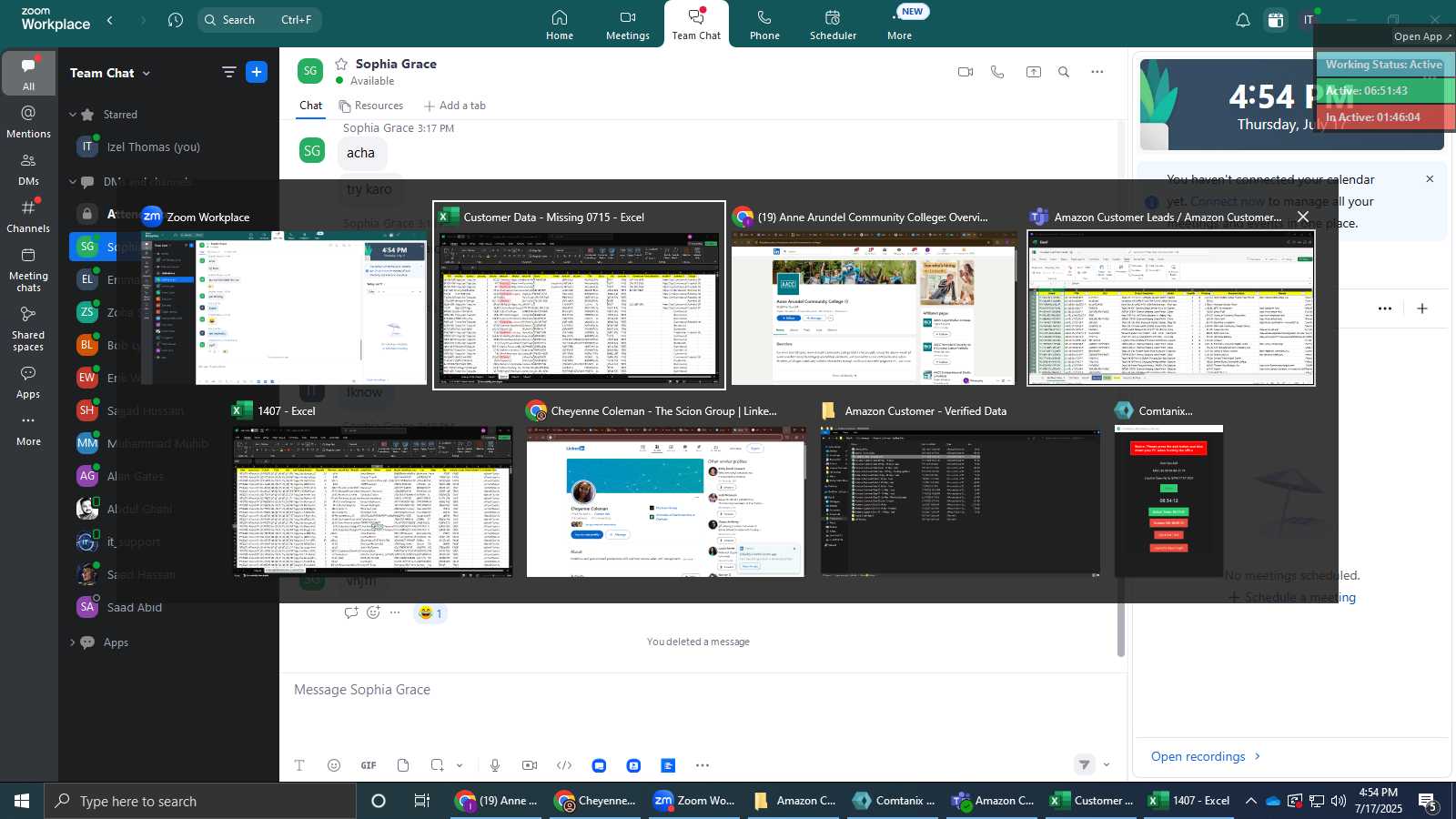Image resolution: width=1456 pixels, height=819 pixels.
Task: Click the new chat plus button
Action: 257,72
